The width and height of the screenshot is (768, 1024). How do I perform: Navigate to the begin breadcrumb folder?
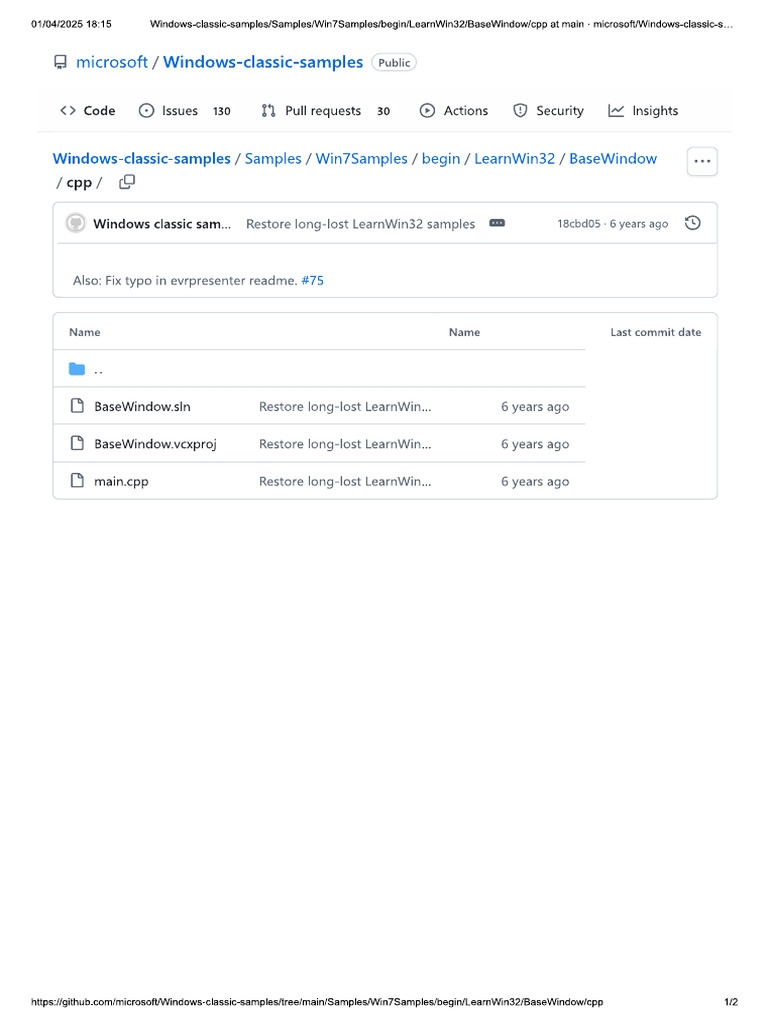point(441,159)
